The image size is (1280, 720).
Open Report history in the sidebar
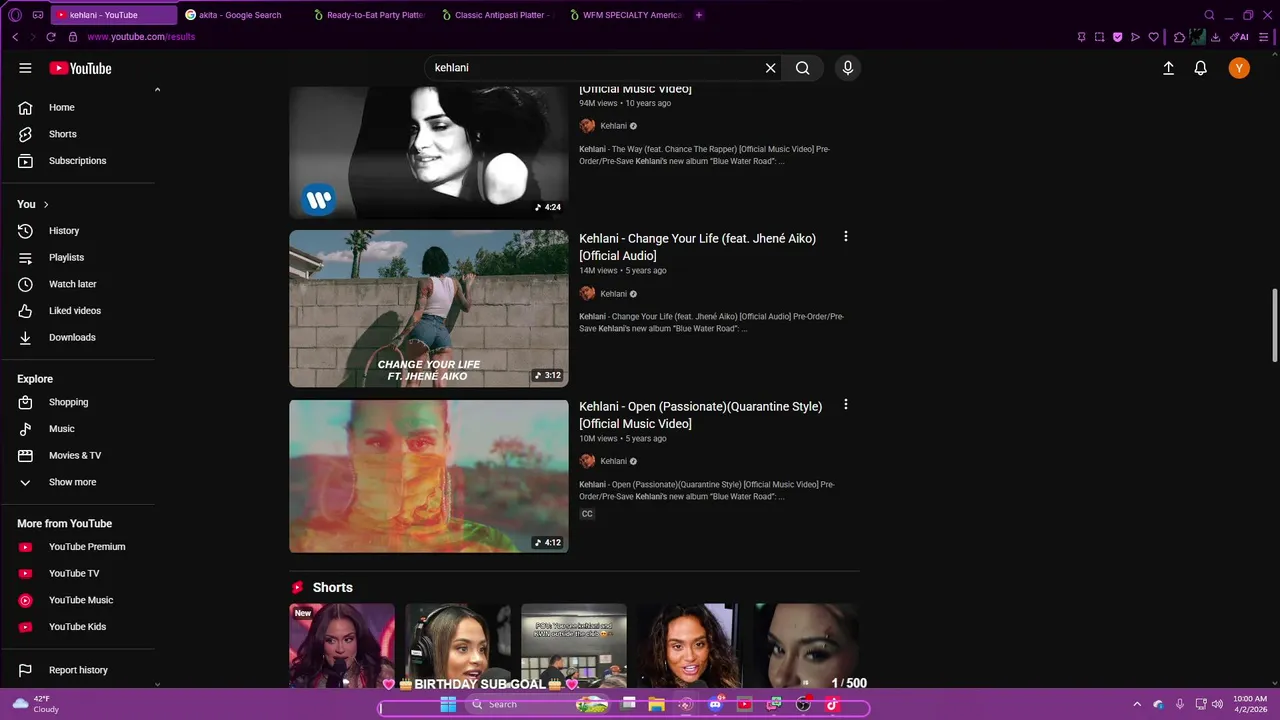tap(80, 670)
